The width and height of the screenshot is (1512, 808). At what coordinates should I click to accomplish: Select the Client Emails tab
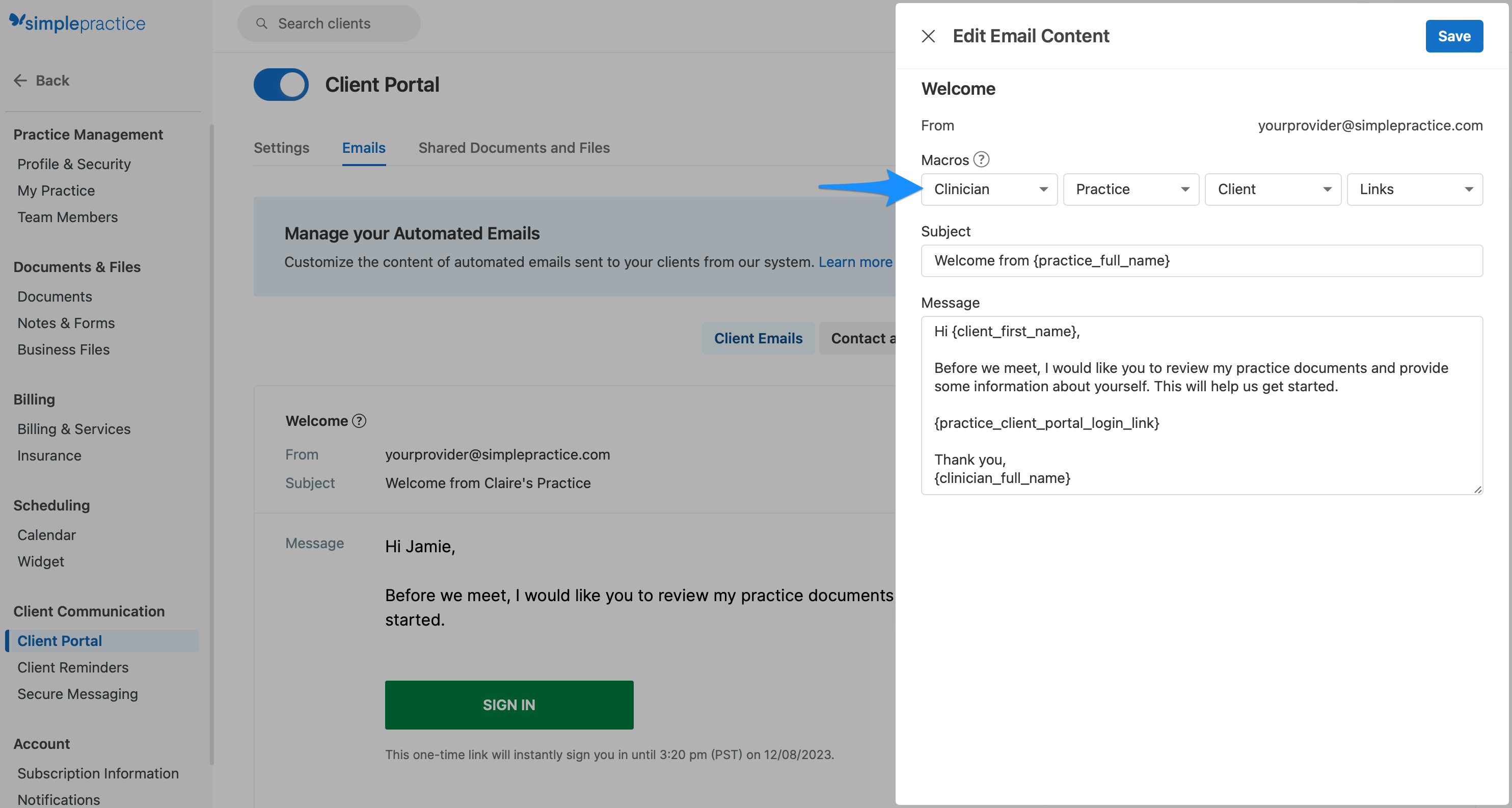758,338
